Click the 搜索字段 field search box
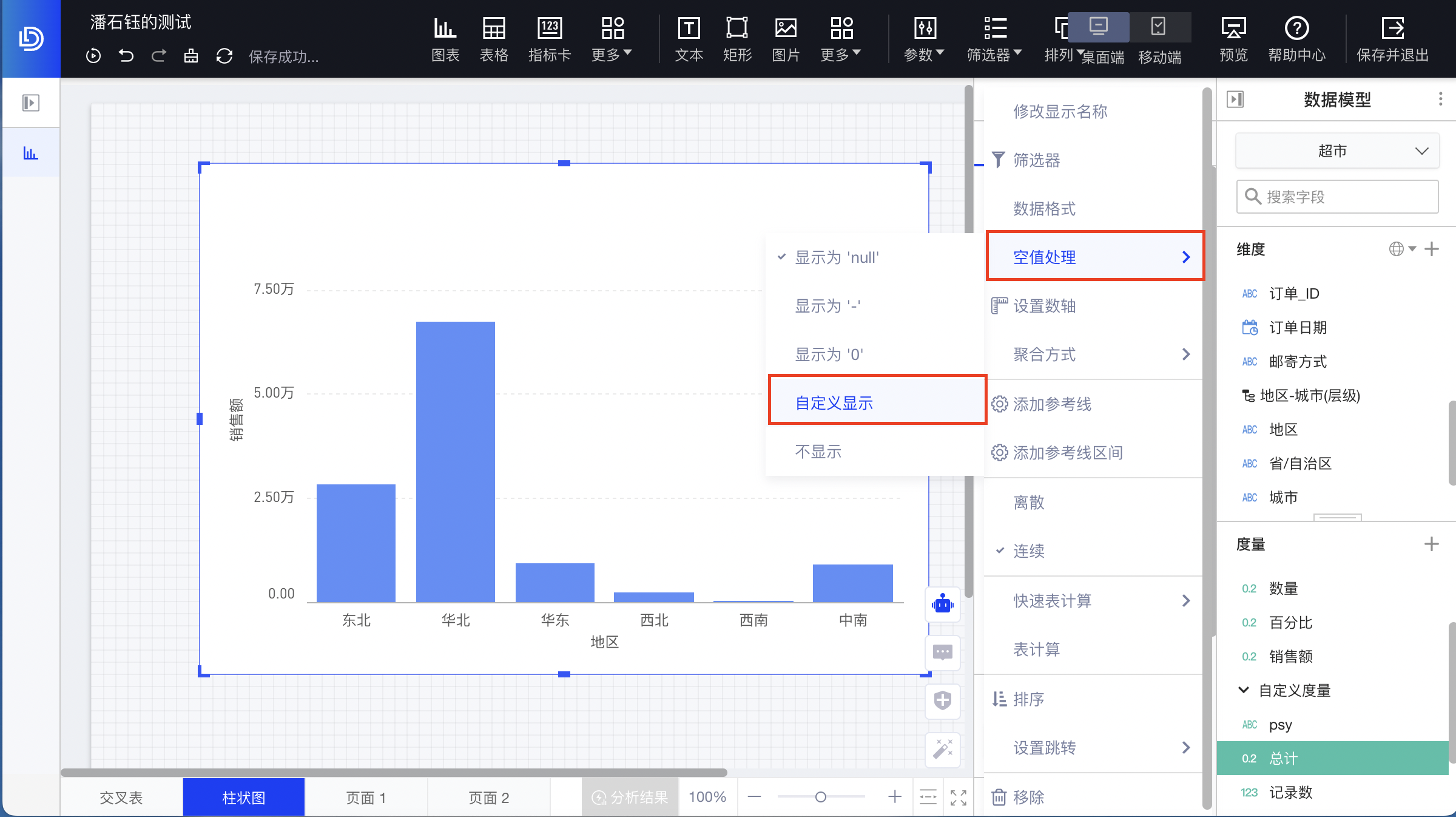 point(1336,196)
